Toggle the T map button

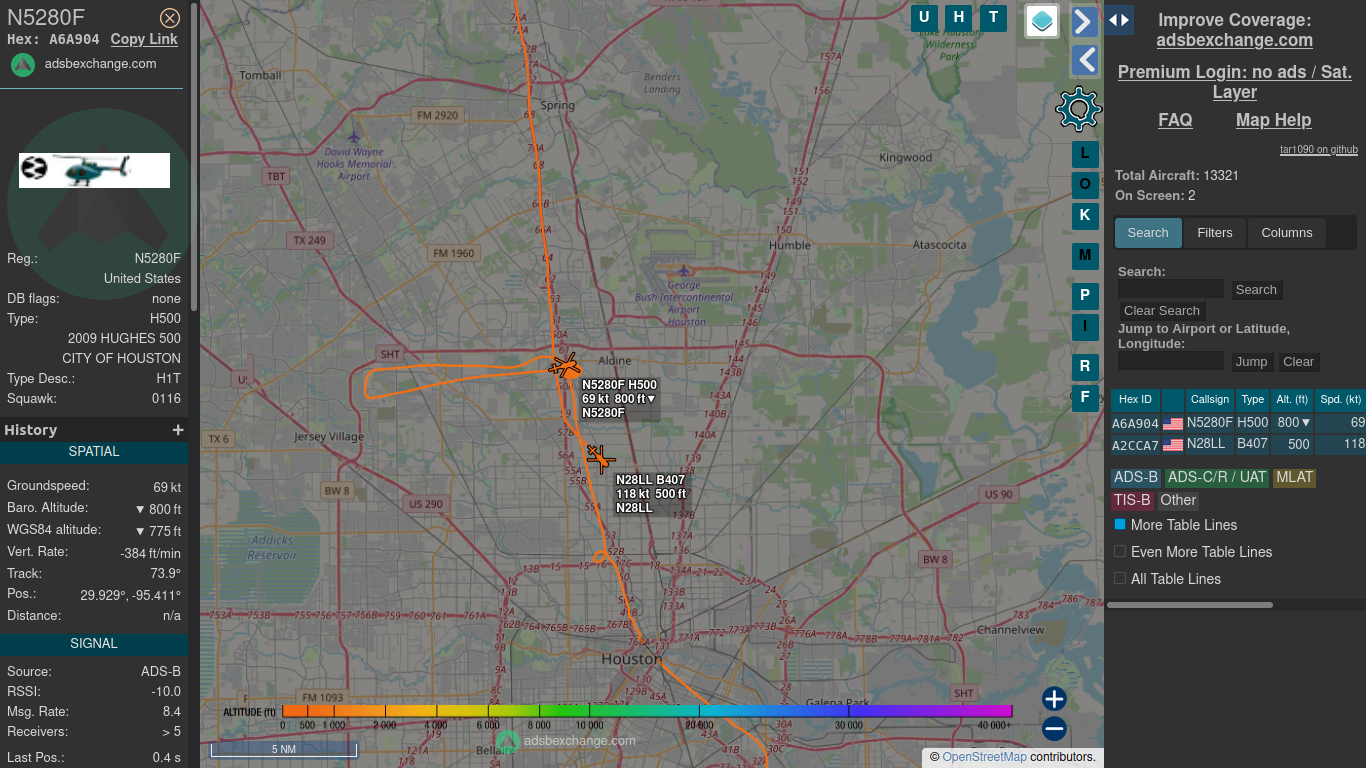click(x=993, y=17)
